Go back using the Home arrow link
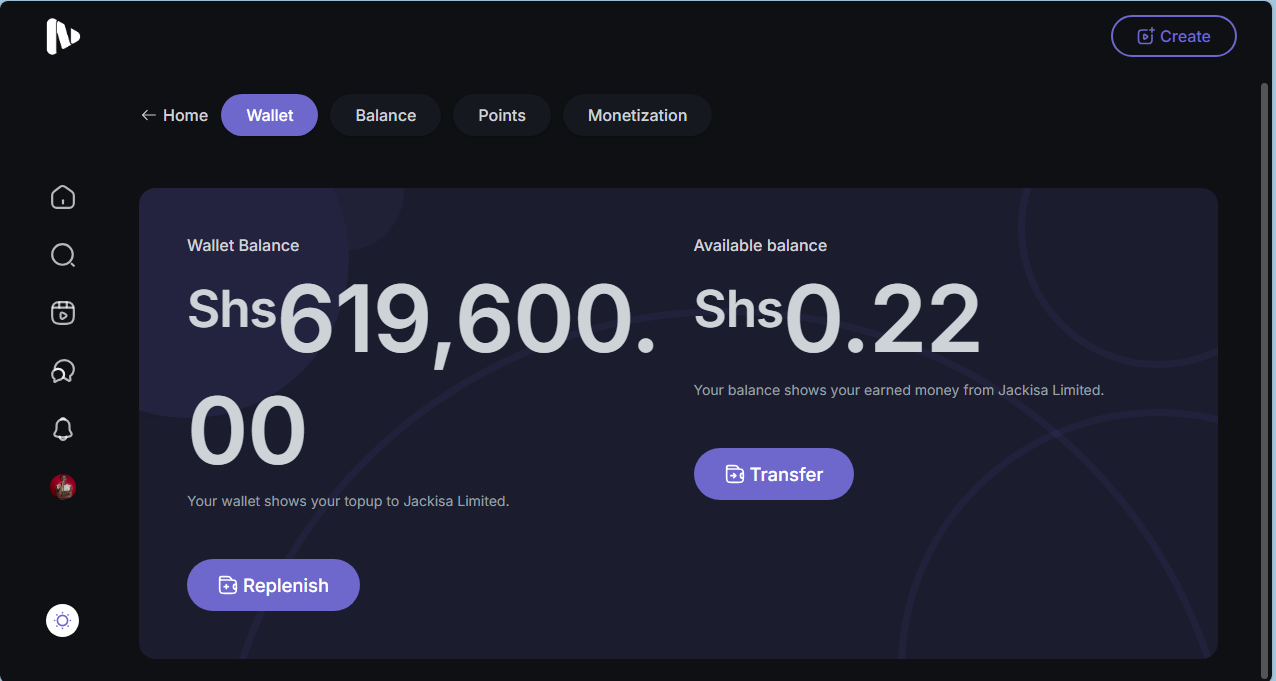Image resolution: width=1276 pixels, height=681 pixels. (x=175, y=115)
